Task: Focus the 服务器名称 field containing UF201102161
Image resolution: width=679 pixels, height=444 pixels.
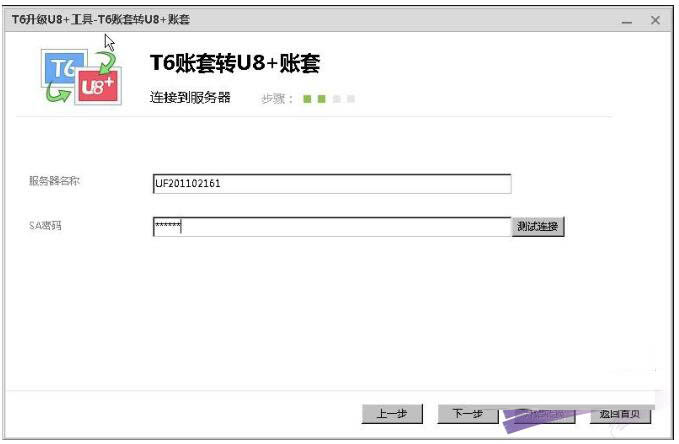Action: point(332,184)
